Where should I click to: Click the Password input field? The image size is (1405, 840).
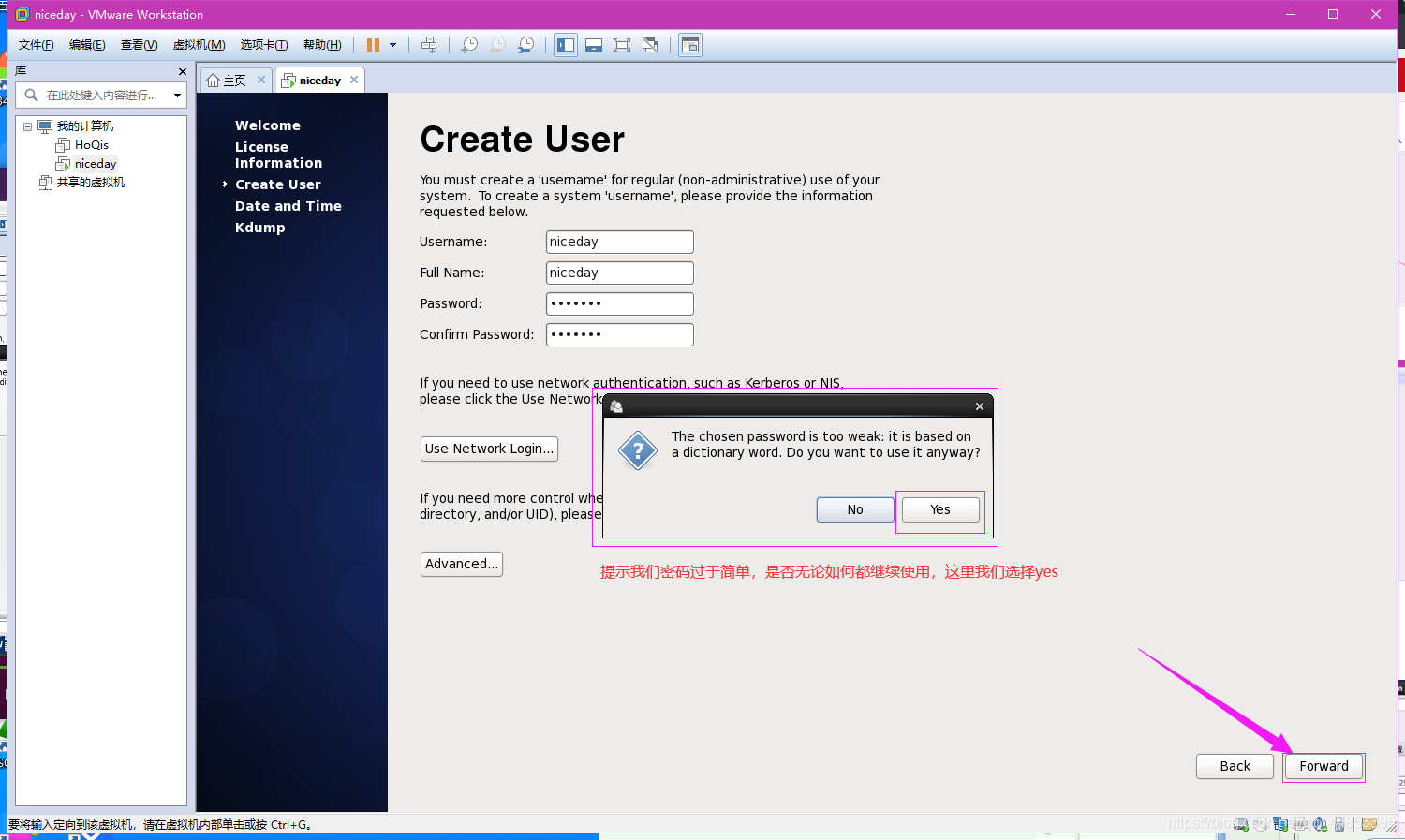(620, 303)
